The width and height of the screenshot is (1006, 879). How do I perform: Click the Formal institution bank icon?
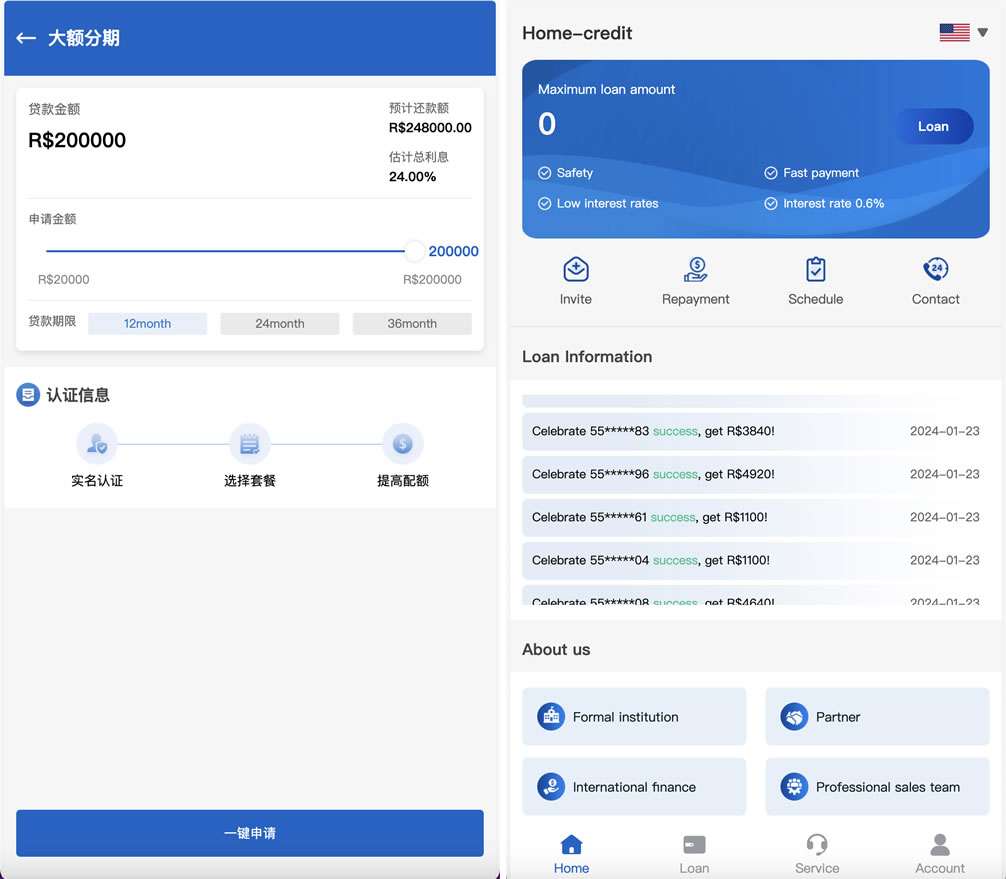pos(550,716)
